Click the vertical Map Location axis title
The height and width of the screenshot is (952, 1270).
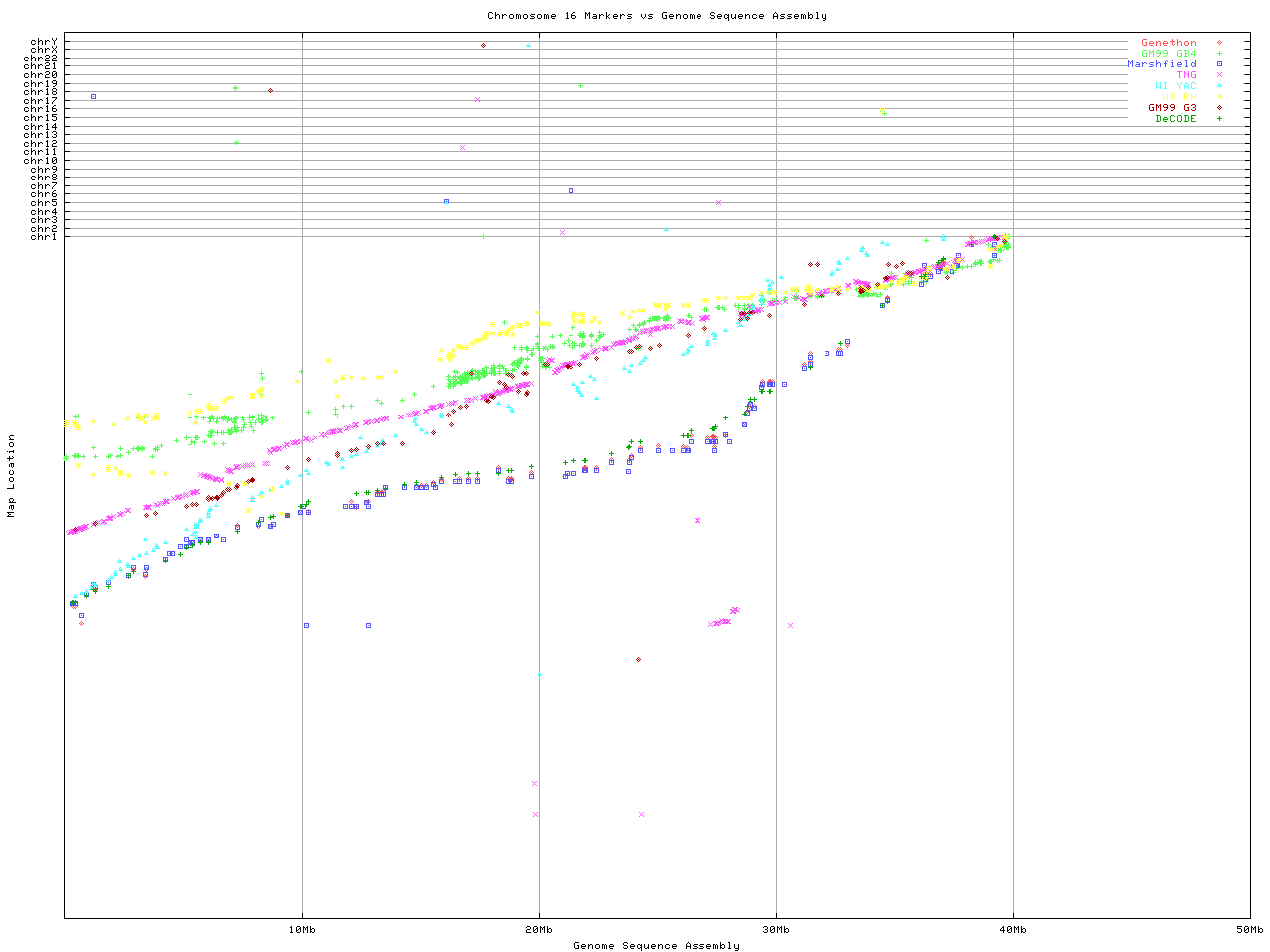click(12, 476)
